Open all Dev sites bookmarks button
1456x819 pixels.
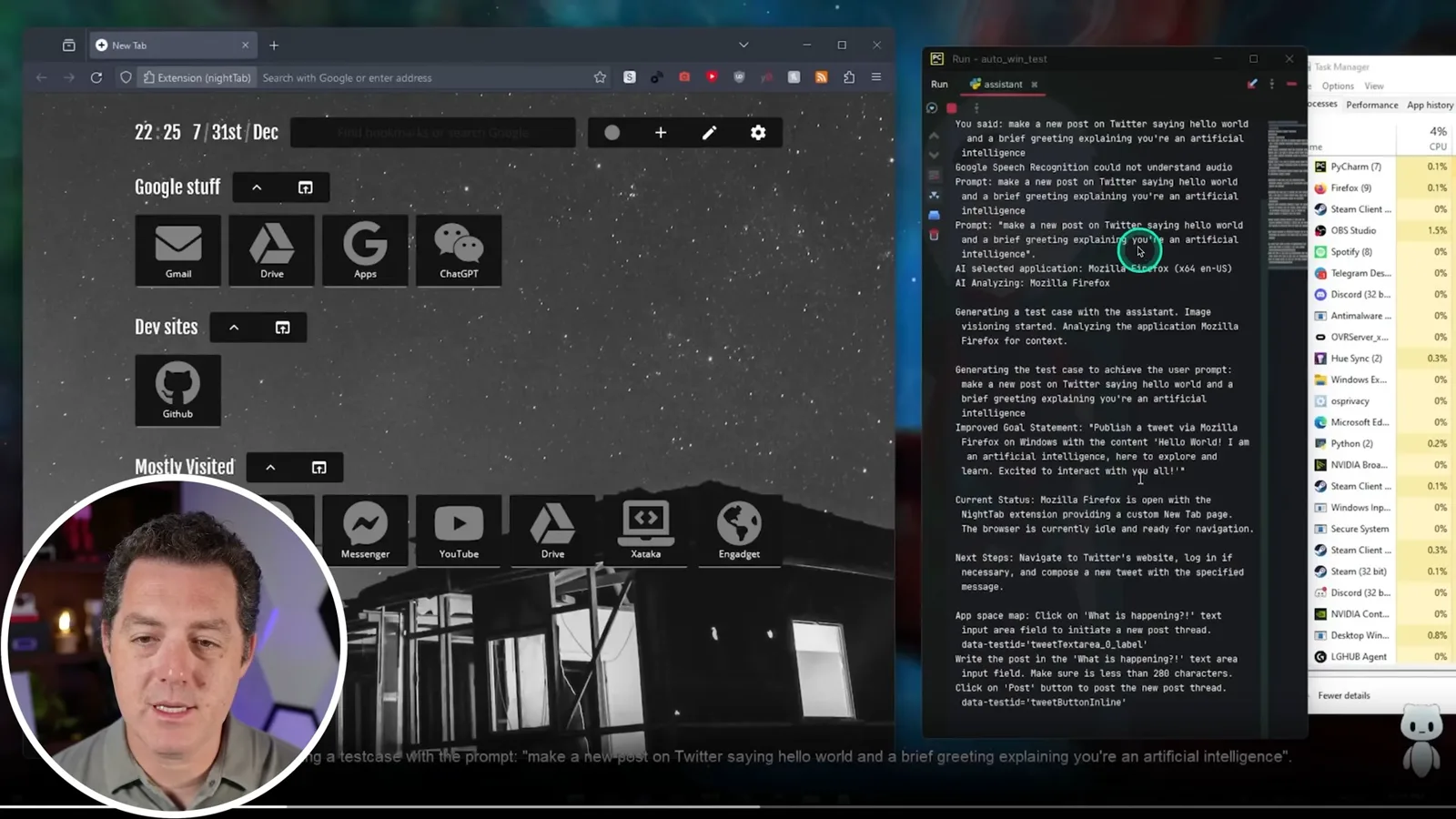283,328
